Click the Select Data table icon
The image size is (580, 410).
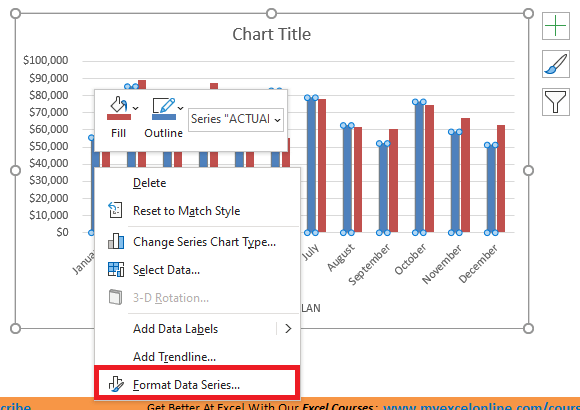[116, 269]
